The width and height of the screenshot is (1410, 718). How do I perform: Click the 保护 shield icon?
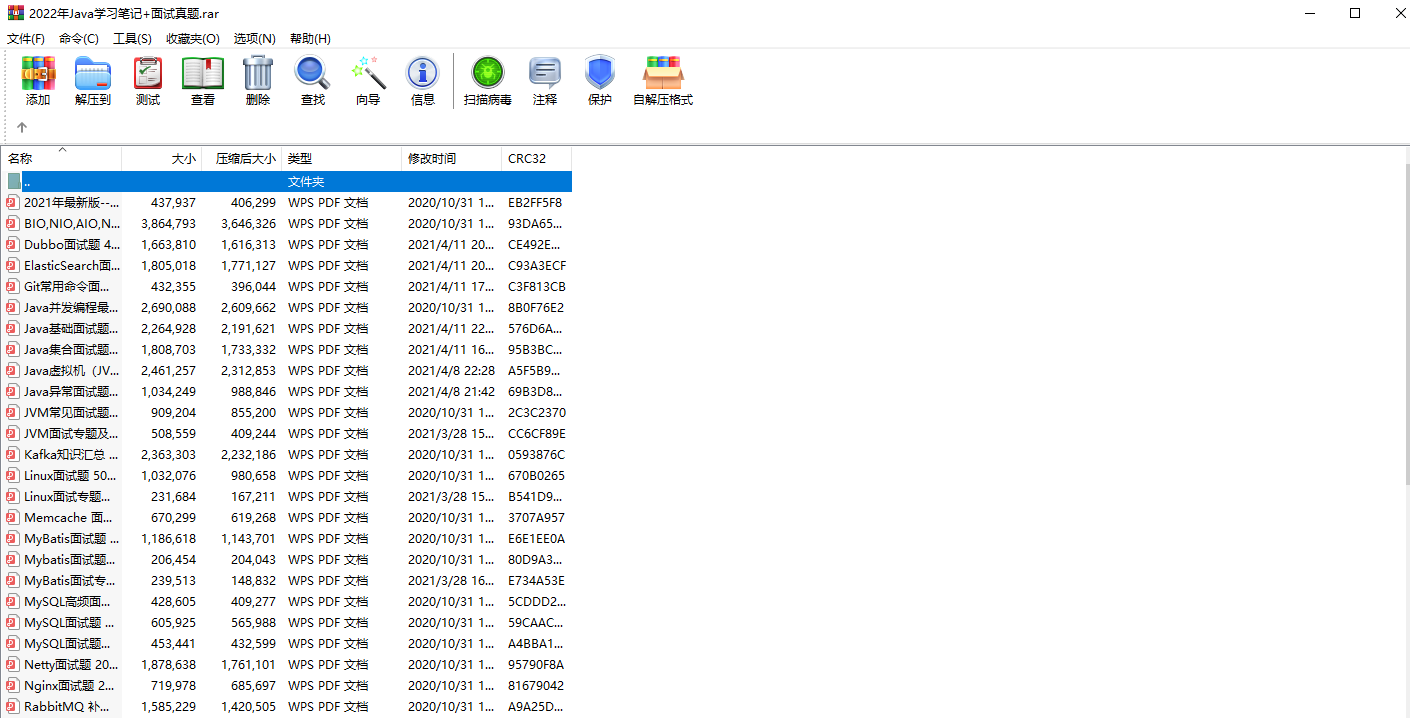pos(600,73)
